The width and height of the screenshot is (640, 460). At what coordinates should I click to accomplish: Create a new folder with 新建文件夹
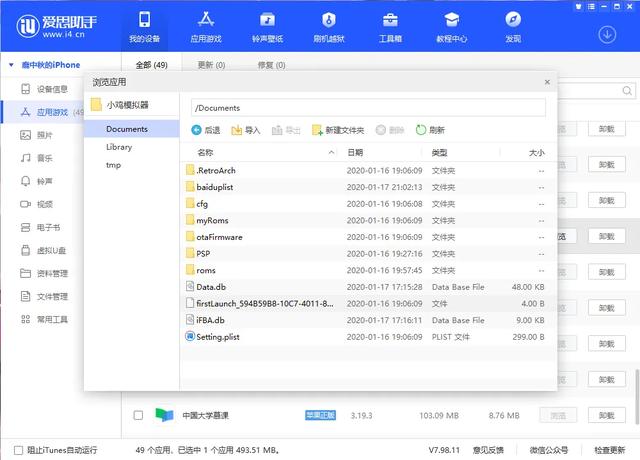tap(338, 130)
